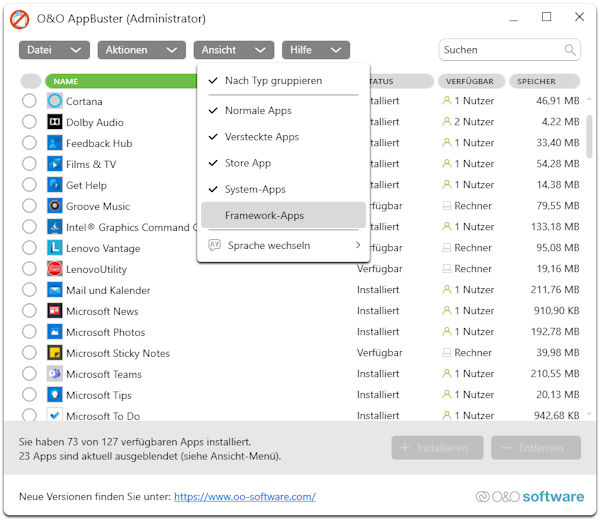The width and height of the screenshot is (600, 519).
Task: Uncheck Versteckte Apps in Ansicht menu
Action: (283, 137)
